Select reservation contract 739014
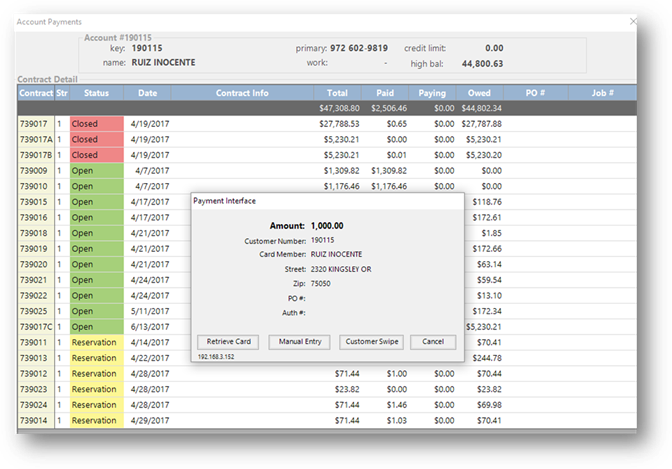This screenshot has width=672, height=469. click(x=34, y=421)
